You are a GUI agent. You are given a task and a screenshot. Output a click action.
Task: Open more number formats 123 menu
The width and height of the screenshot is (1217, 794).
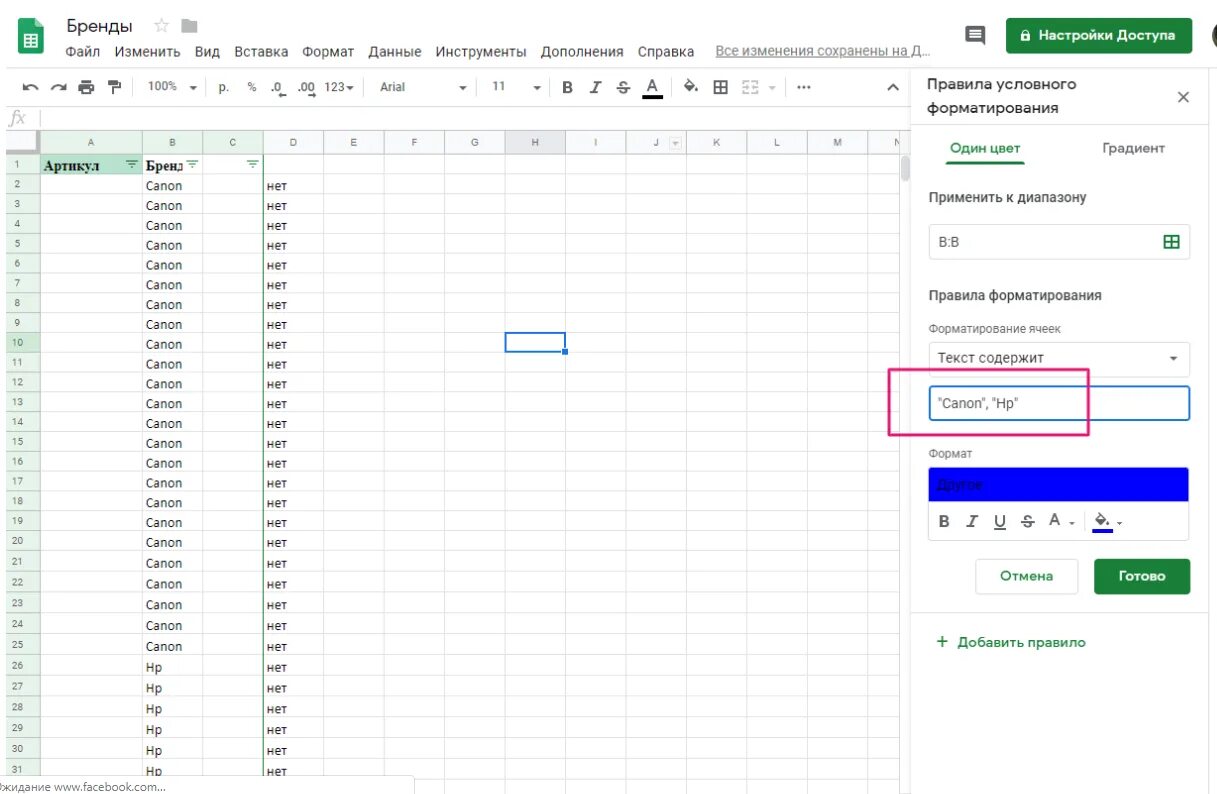(340, 88)
